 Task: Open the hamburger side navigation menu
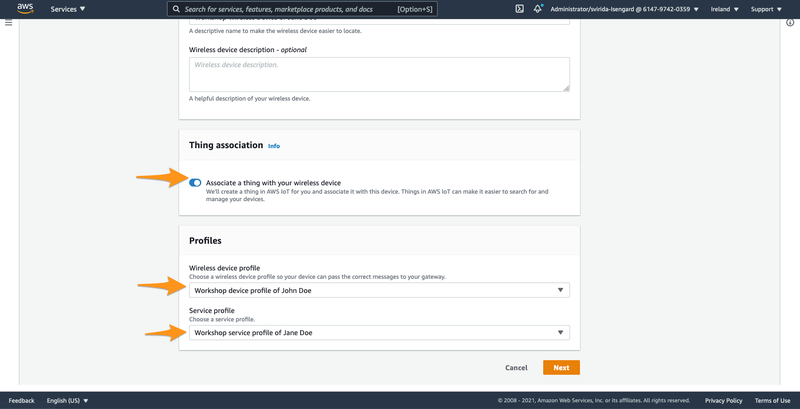(8, 23)
